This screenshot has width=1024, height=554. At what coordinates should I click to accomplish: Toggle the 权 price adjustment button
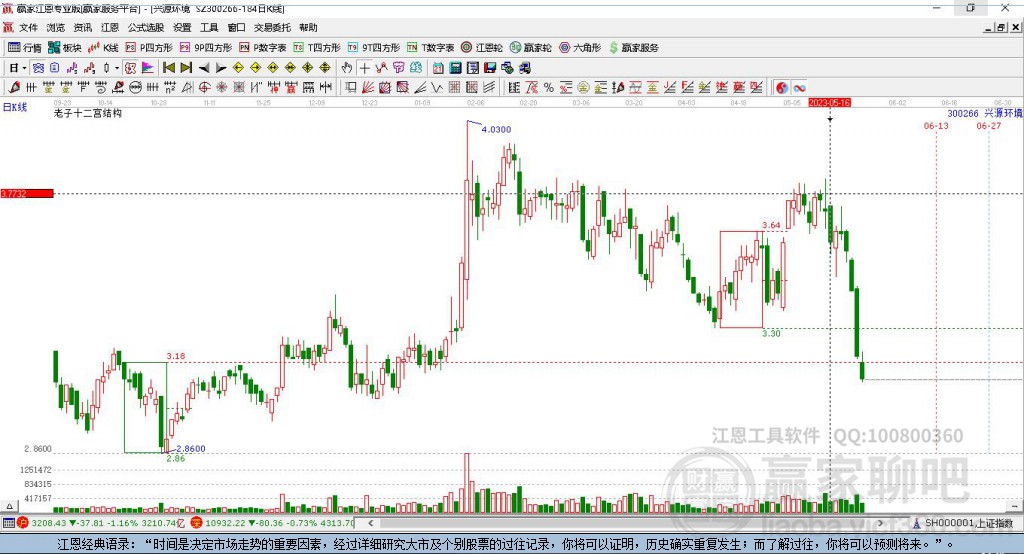click(129, 68)
